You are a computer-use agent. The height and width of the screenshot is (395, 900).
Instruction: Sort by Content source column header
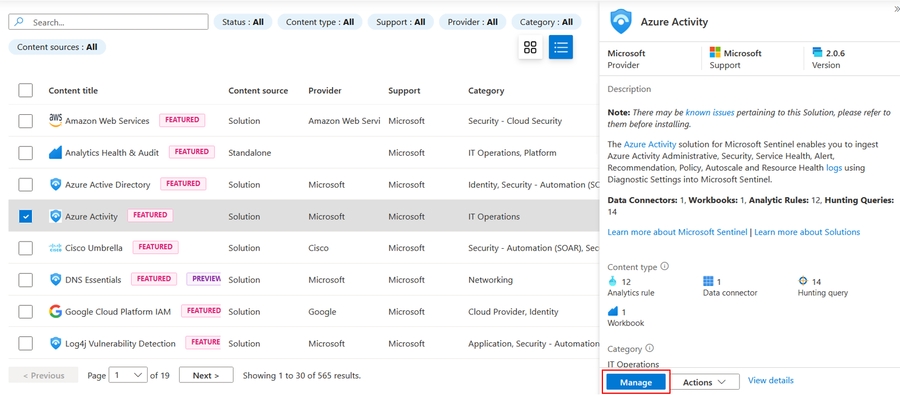click(x=258, y=90)
